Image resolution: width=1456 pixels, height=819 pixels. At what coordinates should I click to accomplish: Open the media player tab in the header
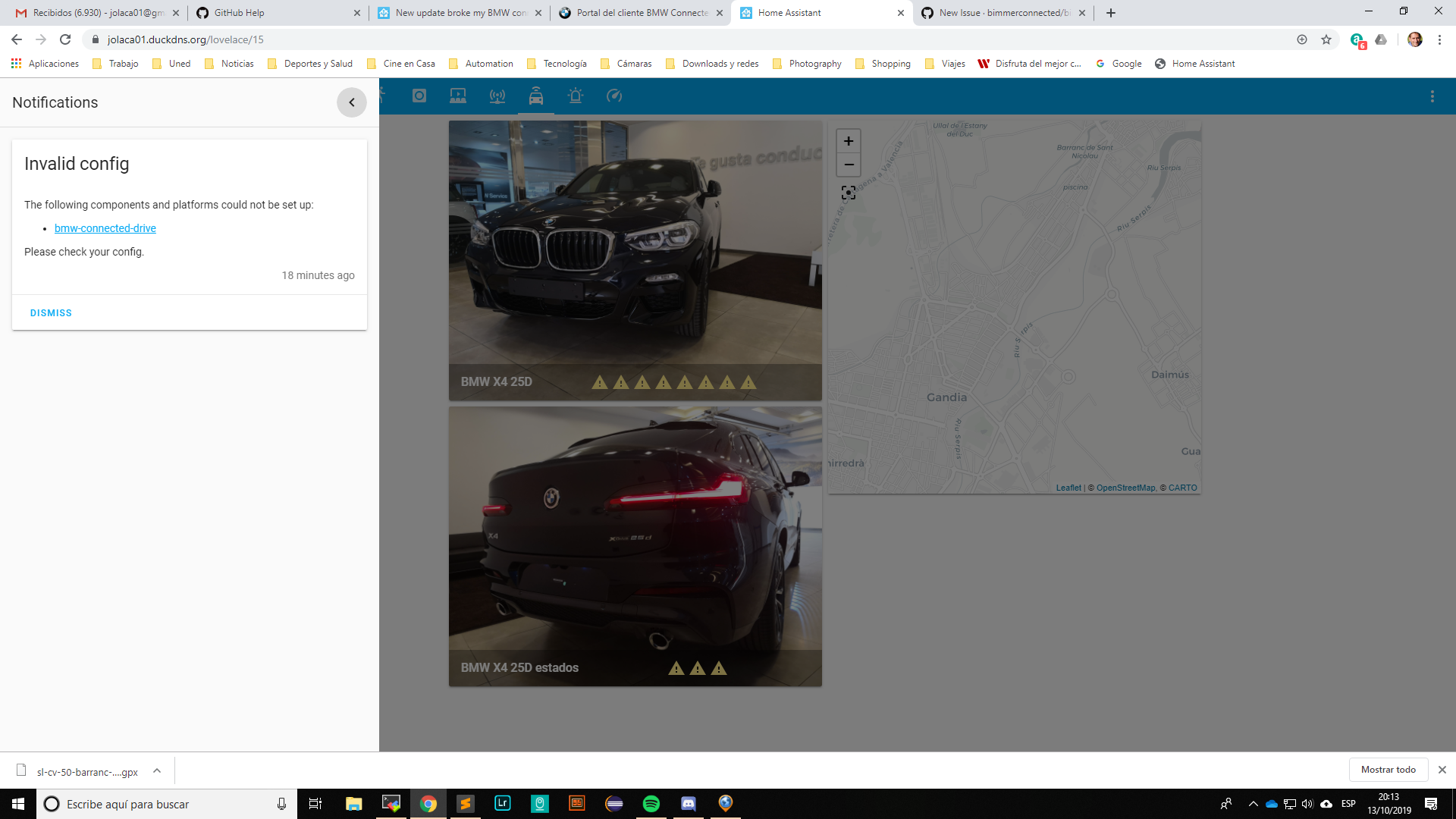click(458, 96)
